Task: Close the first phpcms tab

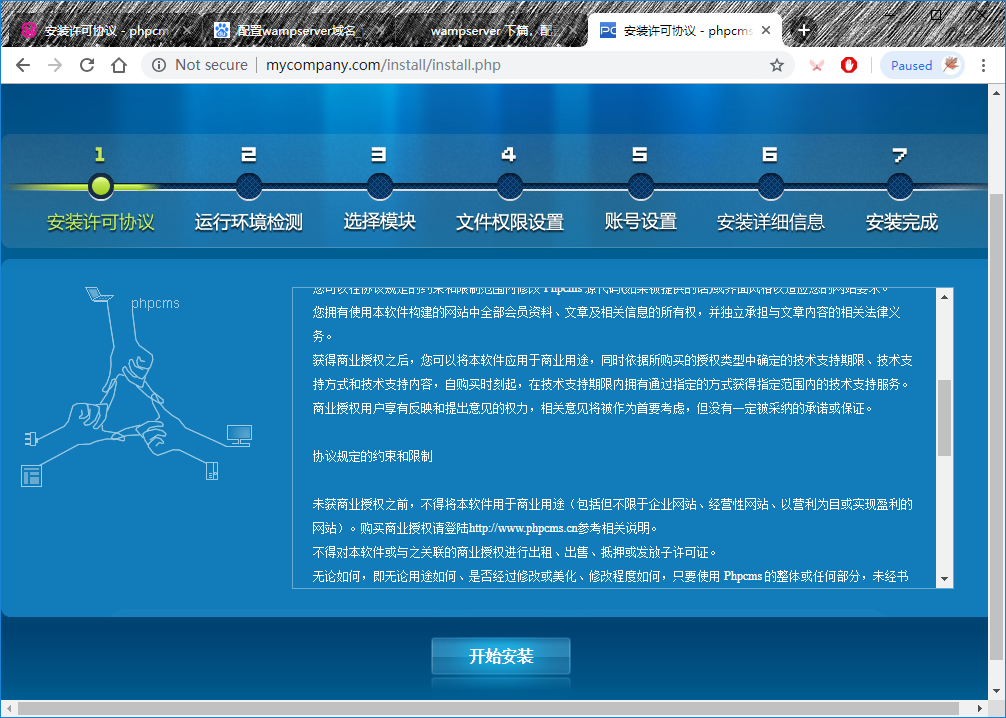Action: 187,30
